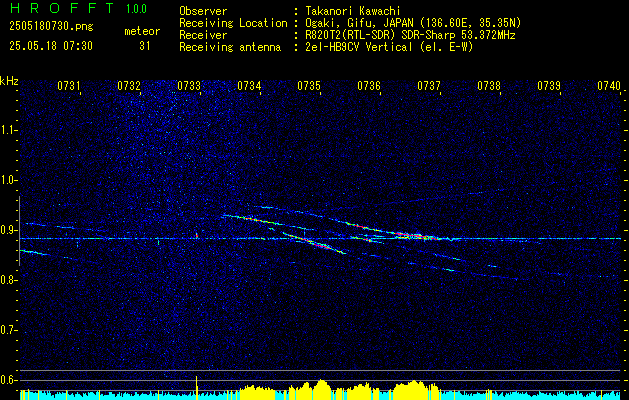This screenshot has width=629, height=400.
Task: Click the 0732 time marker
Action: pos(129,86)
